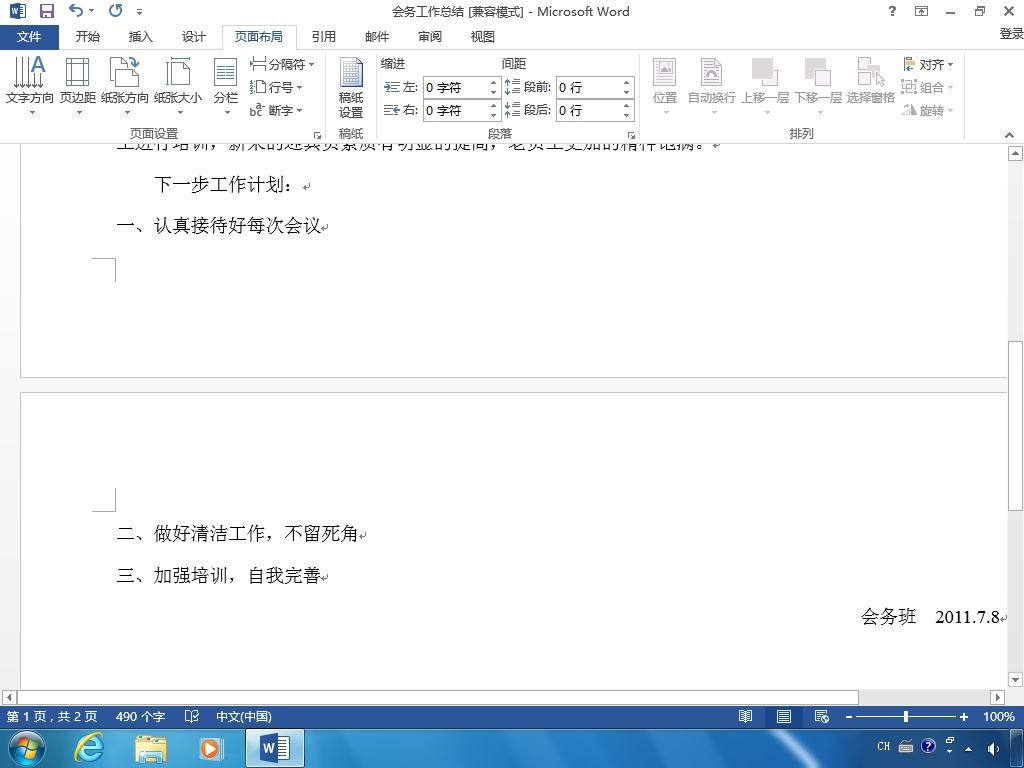Click the Sign in (登录) link

[1011, 33]
